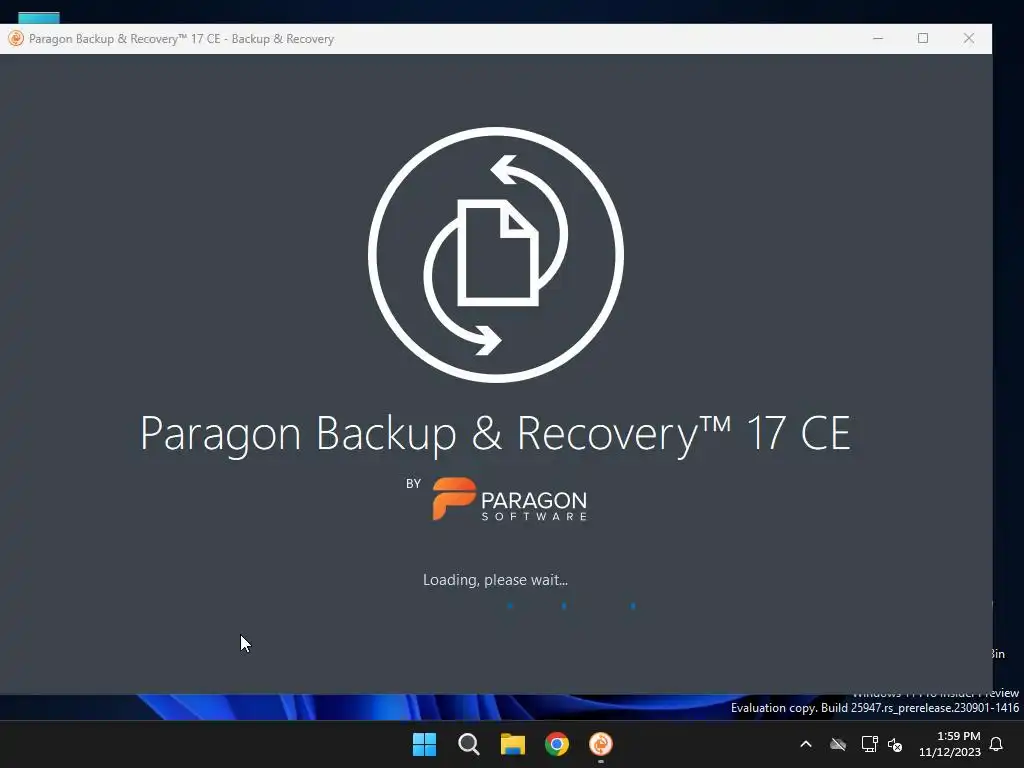
Task: Close the Paragon Backup & Recovery window
Action: point(969,39)
